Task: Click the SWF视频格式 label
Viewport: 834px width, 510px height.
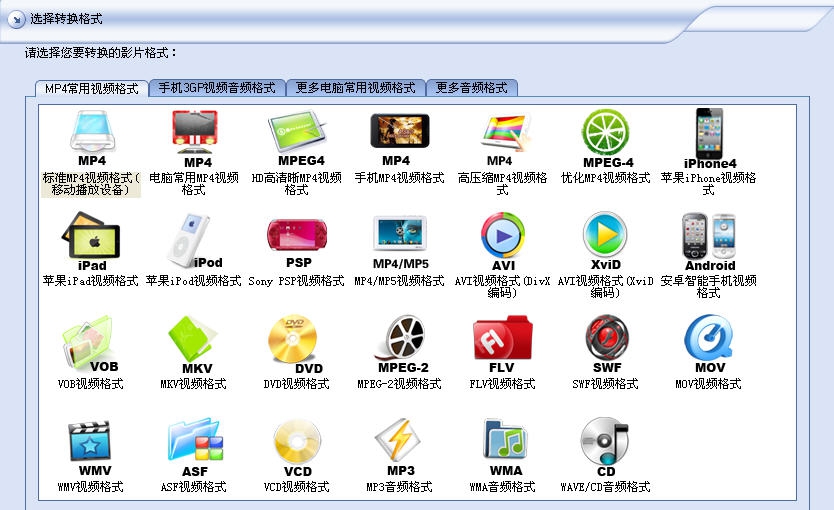Action: (605, 384)
